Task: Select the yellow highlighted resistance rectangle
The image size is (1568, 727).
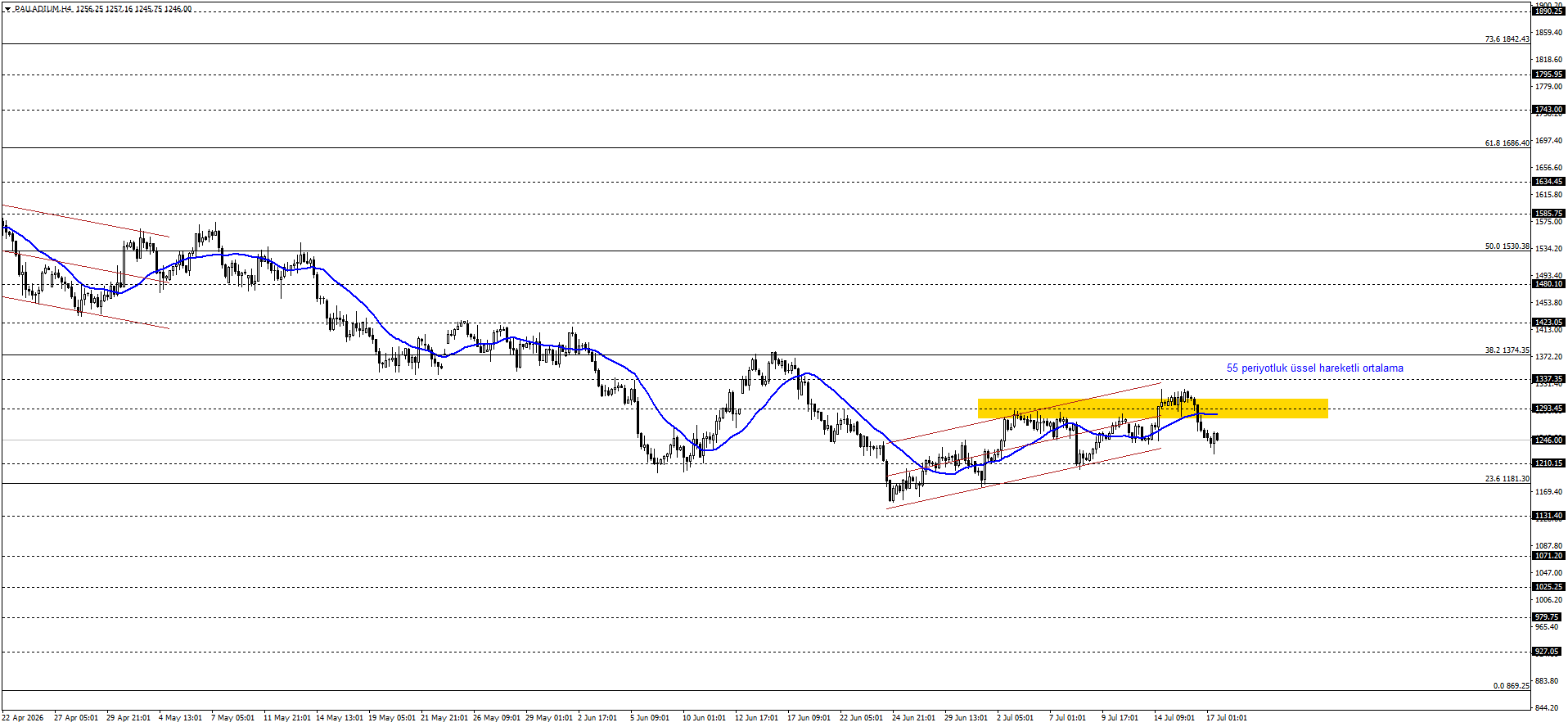Action: click(1152, 409)
